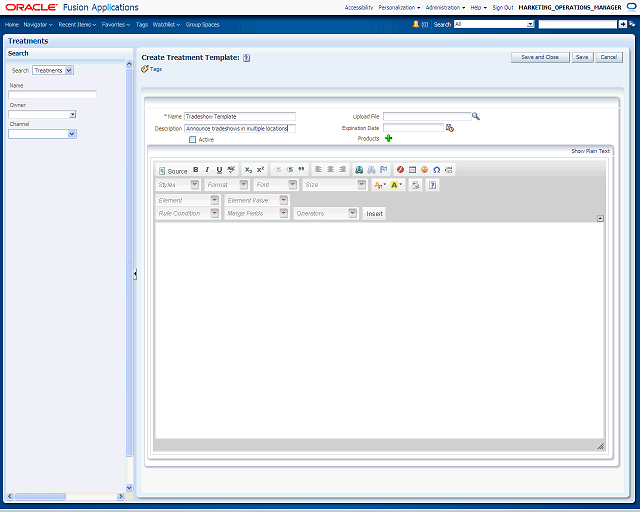Open the Element dropdown
This screenshot has width=640, height=512.
[188, 200]
